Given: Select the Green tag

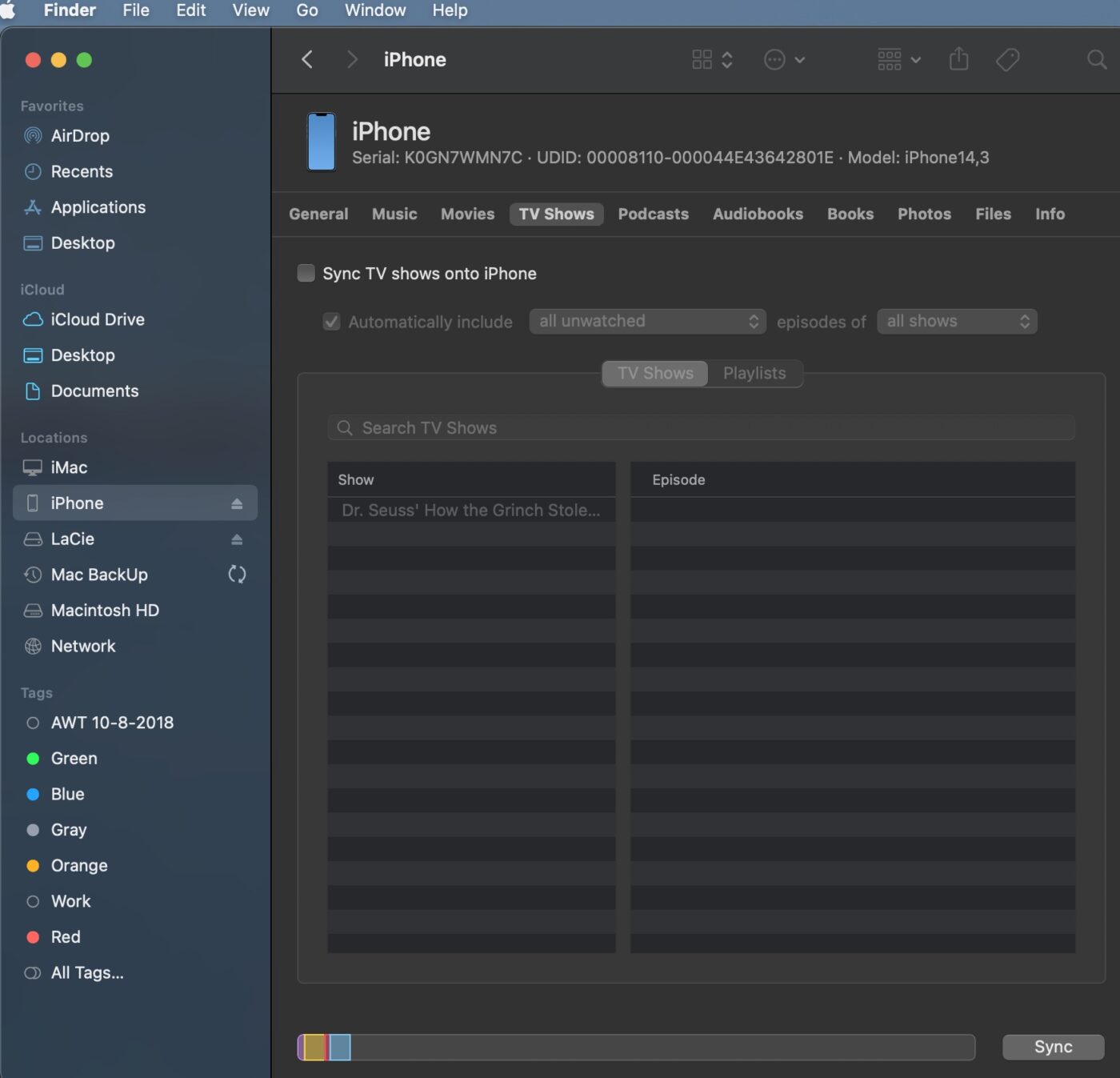Looking at the screenshot, I should click(74, 759).
